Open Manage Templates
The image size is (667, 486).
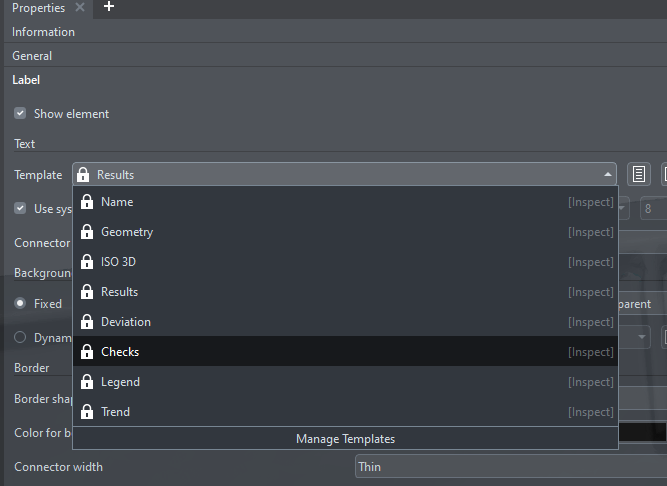pyautogui.click(x=345, y=438)
